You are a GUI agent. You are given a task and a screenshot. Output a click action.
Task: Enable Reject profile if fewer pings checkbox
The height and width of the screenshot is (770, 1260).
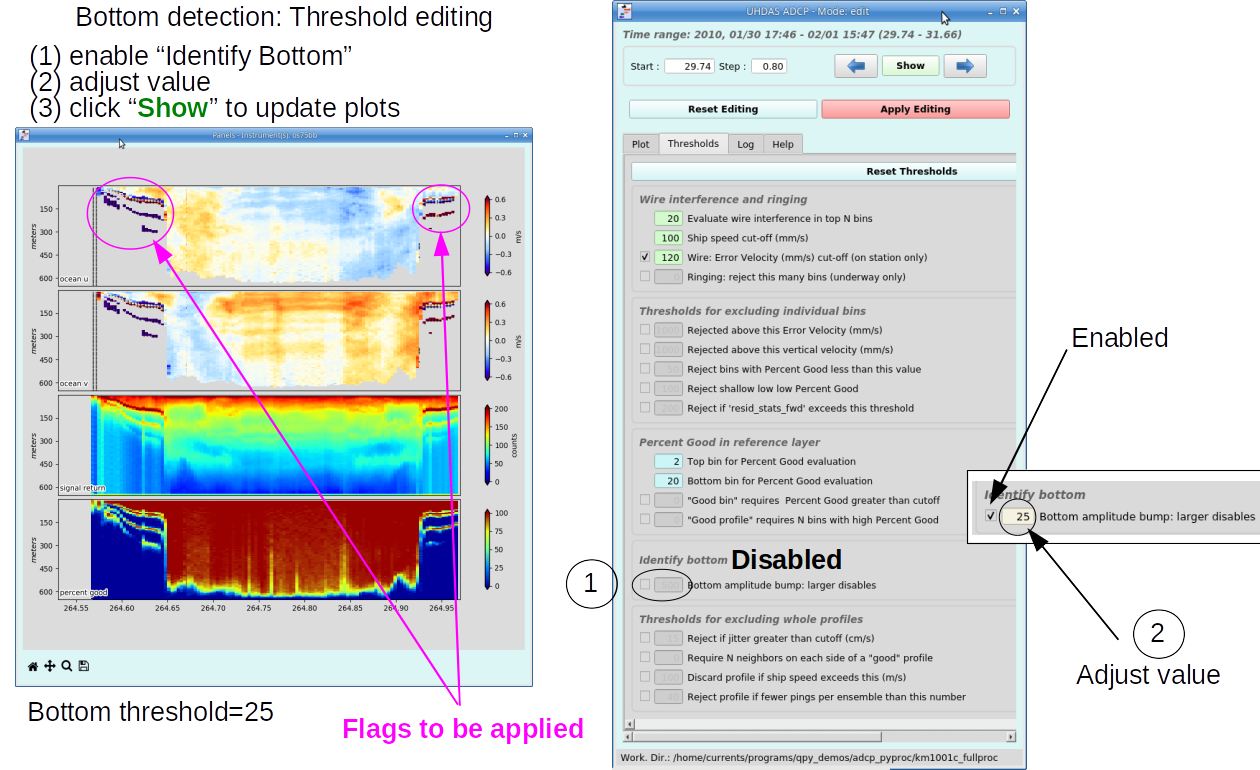645,697
